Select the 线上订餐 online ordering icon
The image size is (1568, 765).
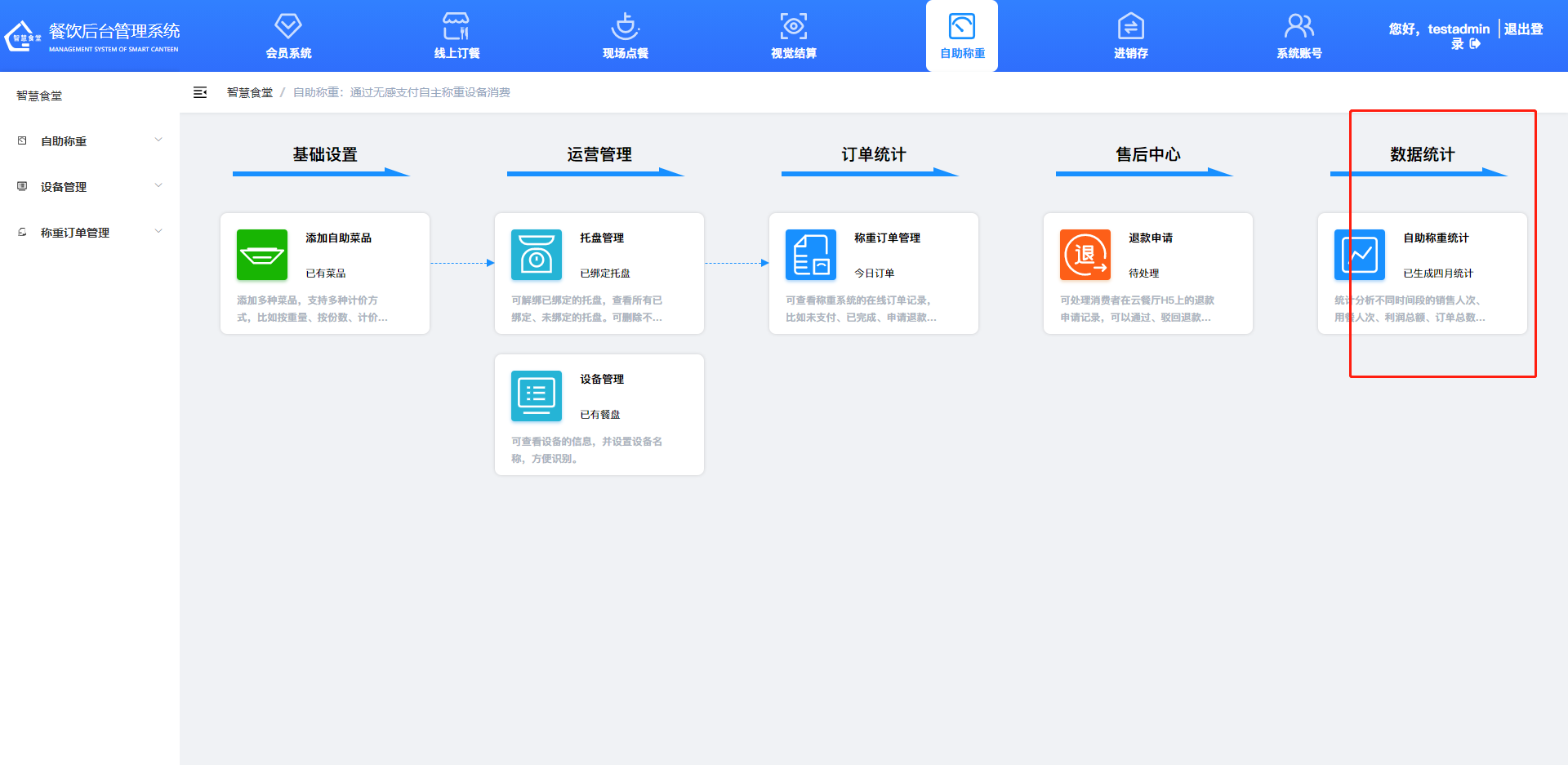click(456, 36)
